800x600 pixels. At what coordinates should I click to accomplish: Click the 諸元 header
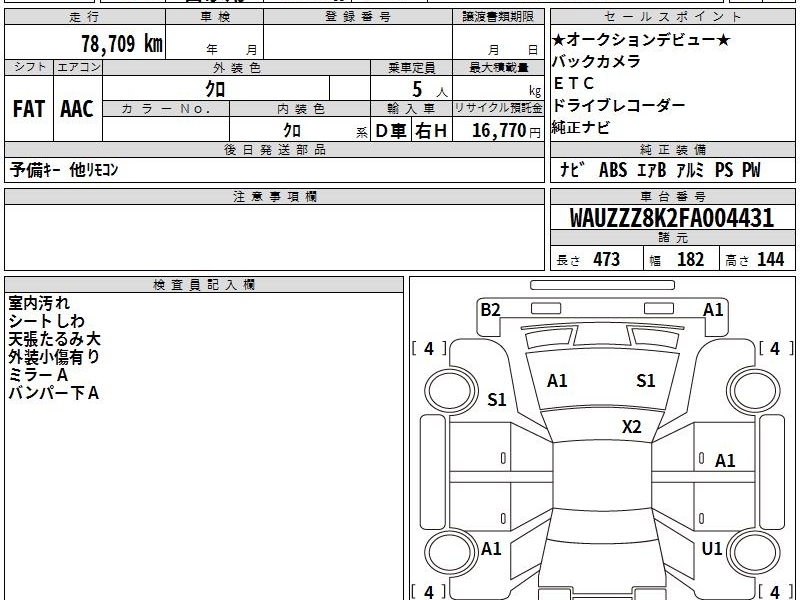[672, 238]
